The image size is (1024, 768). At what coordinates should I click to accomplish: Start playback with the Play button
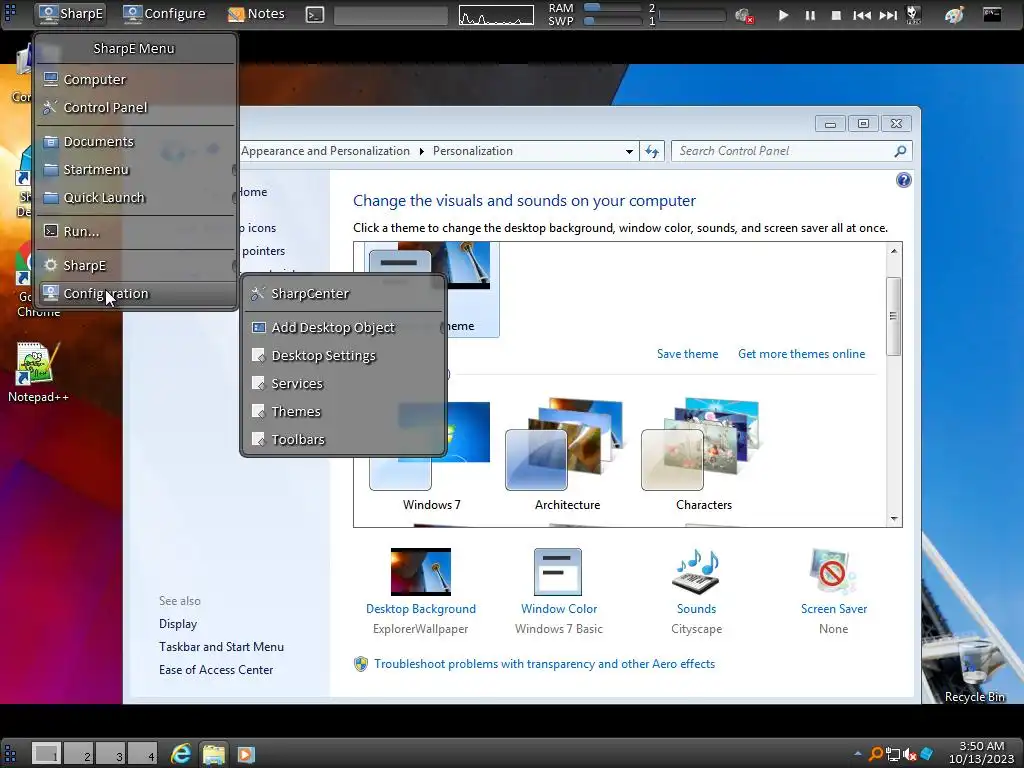783,15
